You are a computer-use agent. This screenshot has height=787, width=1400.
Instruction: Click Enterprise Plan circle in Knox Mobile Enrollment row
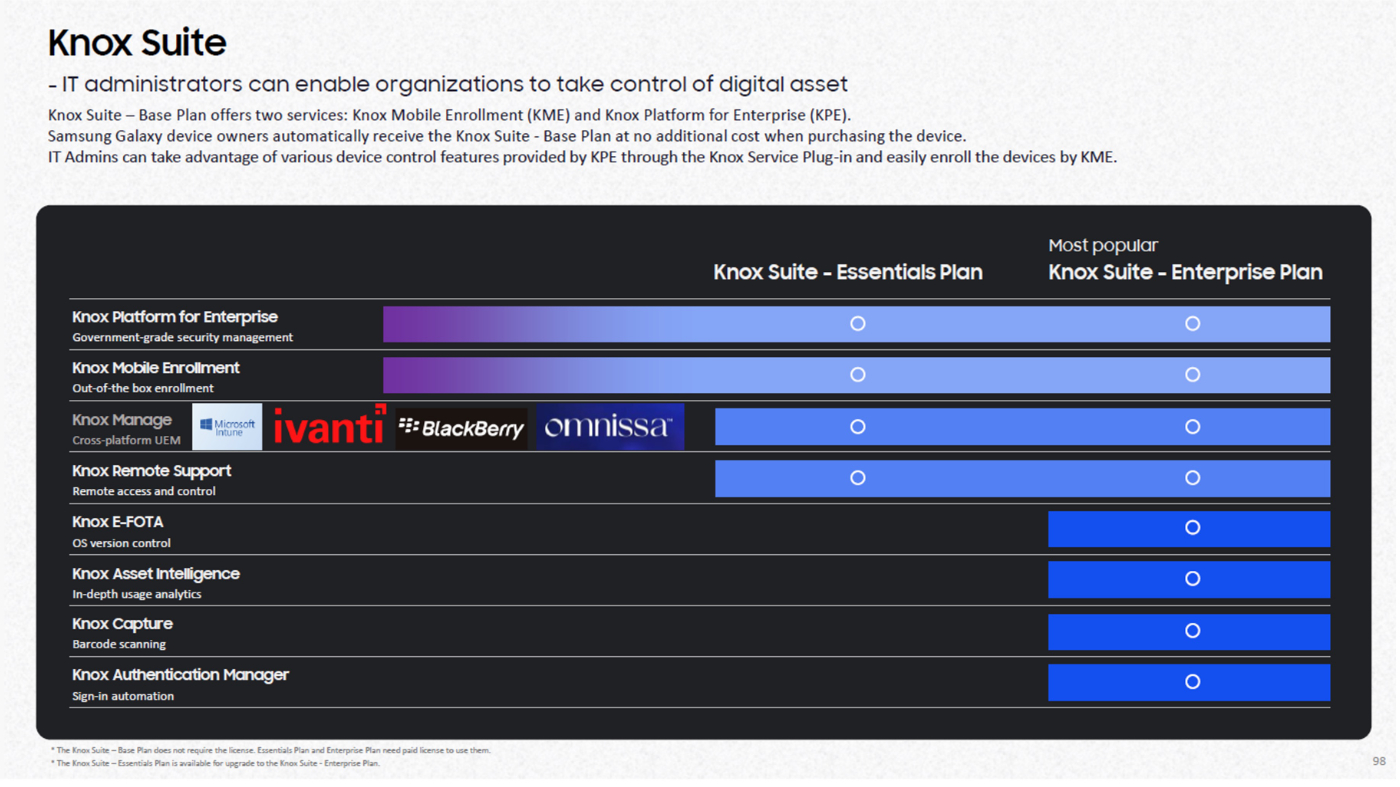tap(1192, 375)
